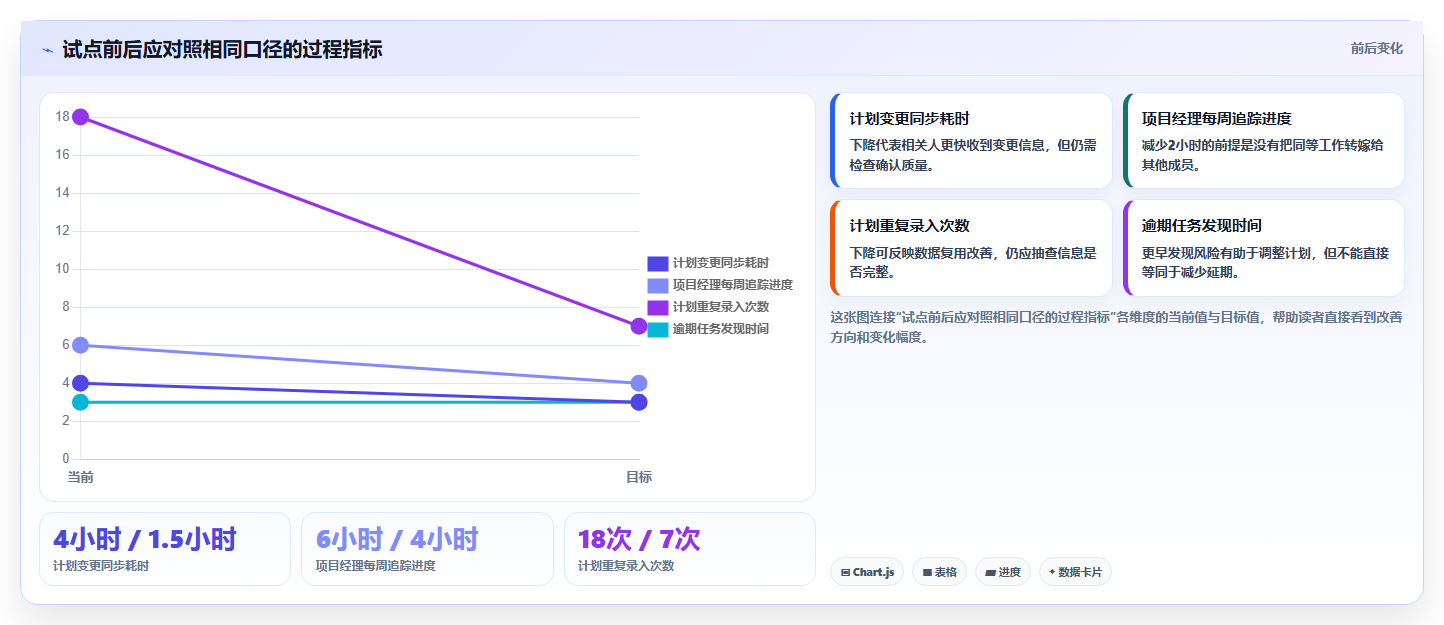Click the 6小时 / 4小时 stat value
The image size is (1444, 625).
397,539
